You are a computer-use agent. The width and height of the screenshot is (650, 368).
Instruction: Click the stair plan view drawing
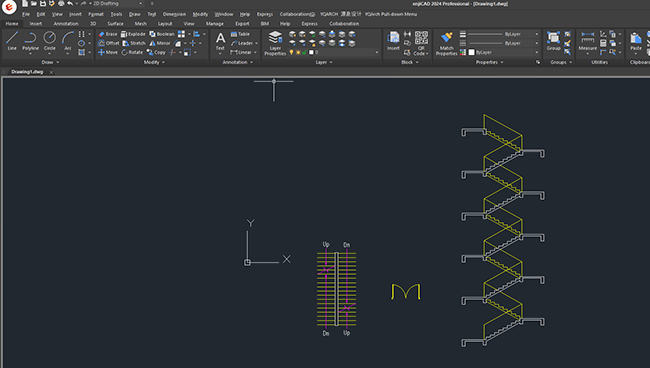pyautogui.click(x=336, y=289)
